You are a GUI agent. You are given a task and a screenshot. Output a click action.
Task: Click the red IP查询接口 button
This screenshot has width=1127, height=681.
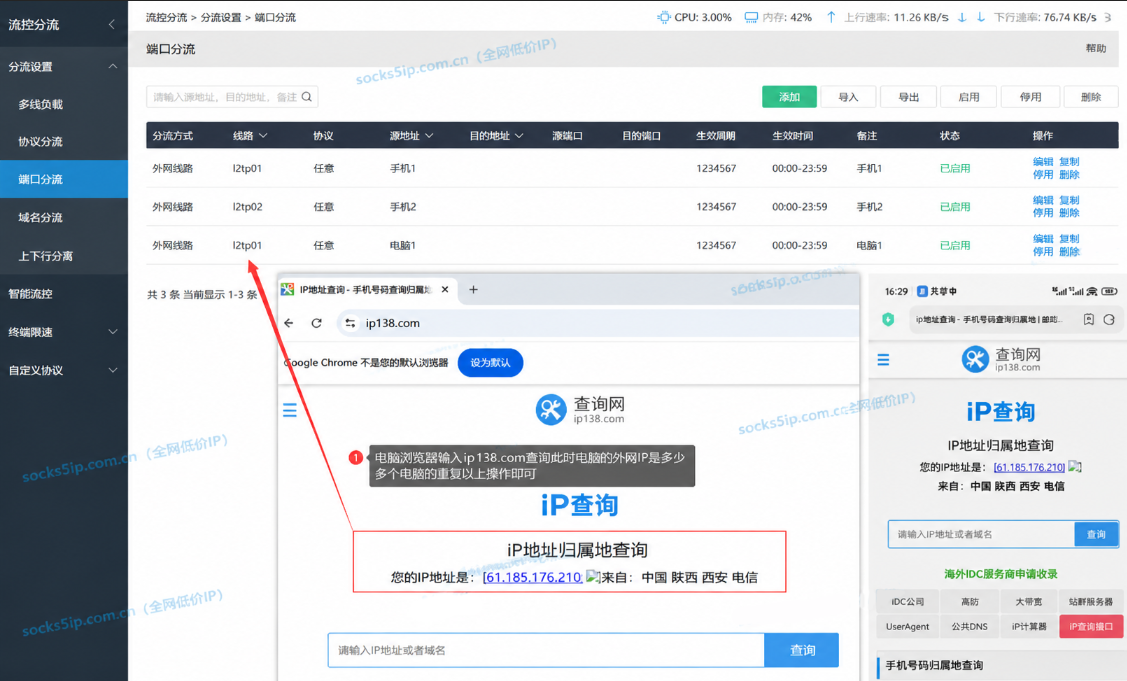coord(1090,626)
